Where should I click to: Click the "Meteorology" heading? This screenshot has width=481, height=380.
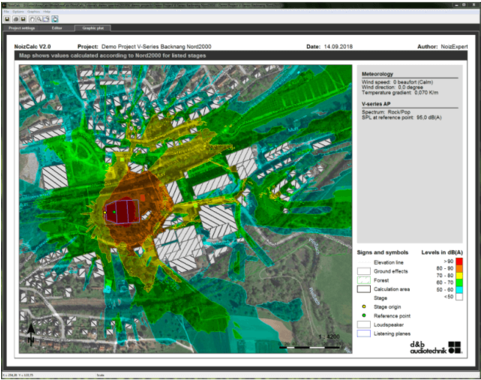(x=377, y=74)
